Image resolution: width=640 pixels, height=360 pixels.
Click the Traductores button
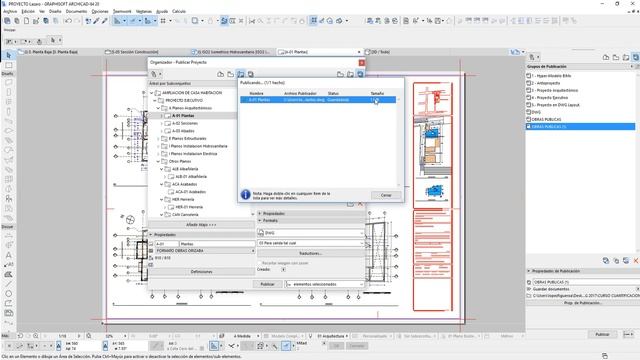pos(311,253)
